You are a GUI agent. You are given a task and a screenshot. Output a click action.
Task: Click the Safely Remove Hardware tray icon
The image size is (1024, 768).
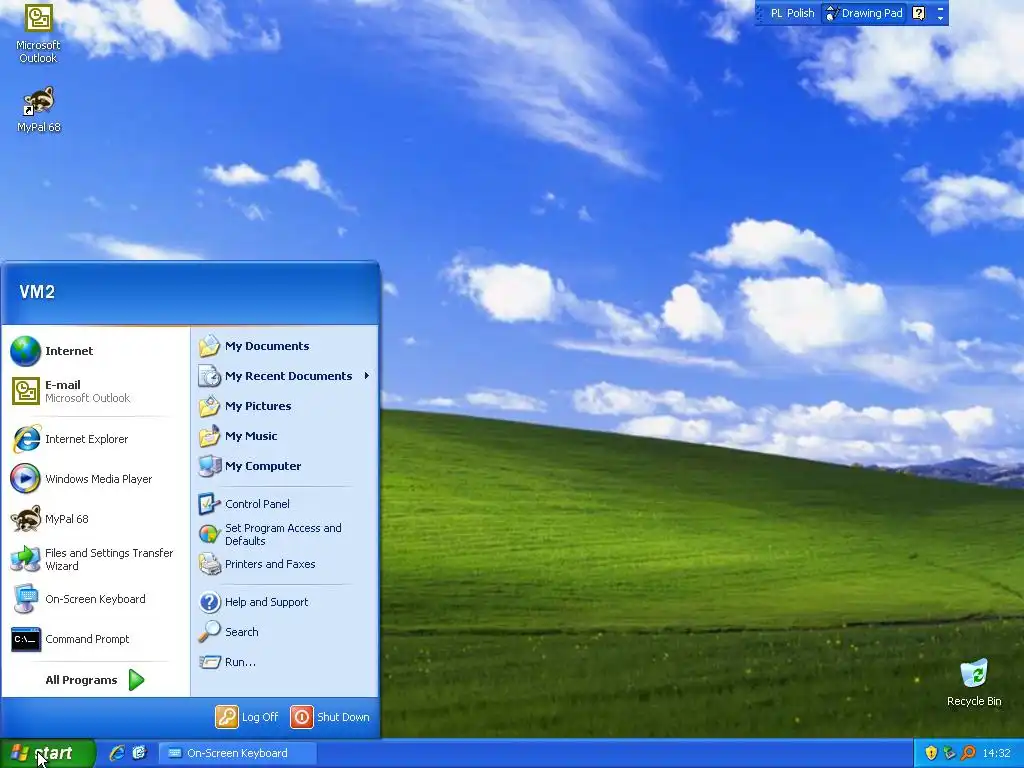coord(949,753)
